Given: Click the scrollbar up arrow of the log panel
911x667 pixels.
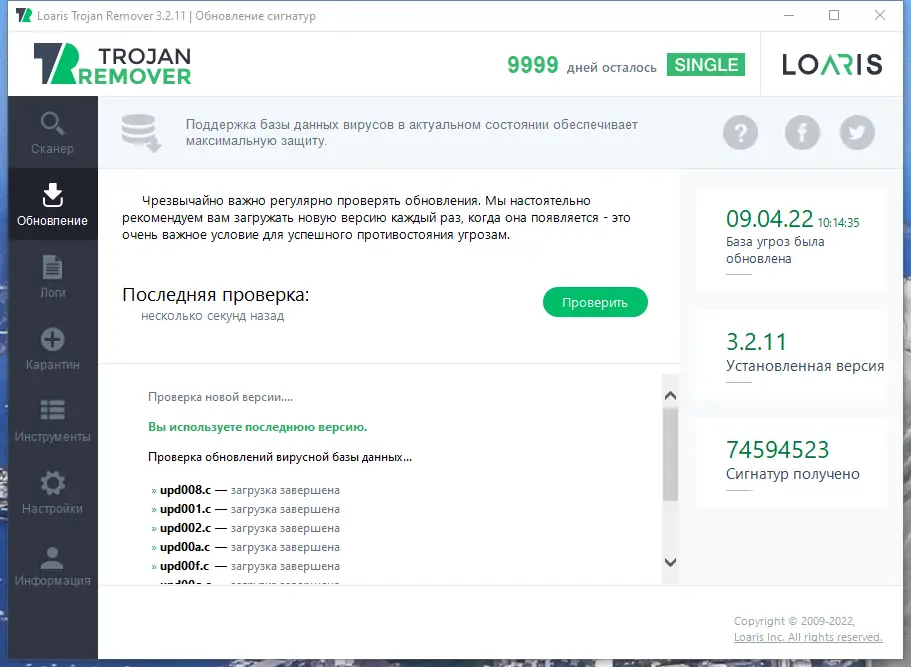Looking at the screenshot, I should click(x=669, y=394).
